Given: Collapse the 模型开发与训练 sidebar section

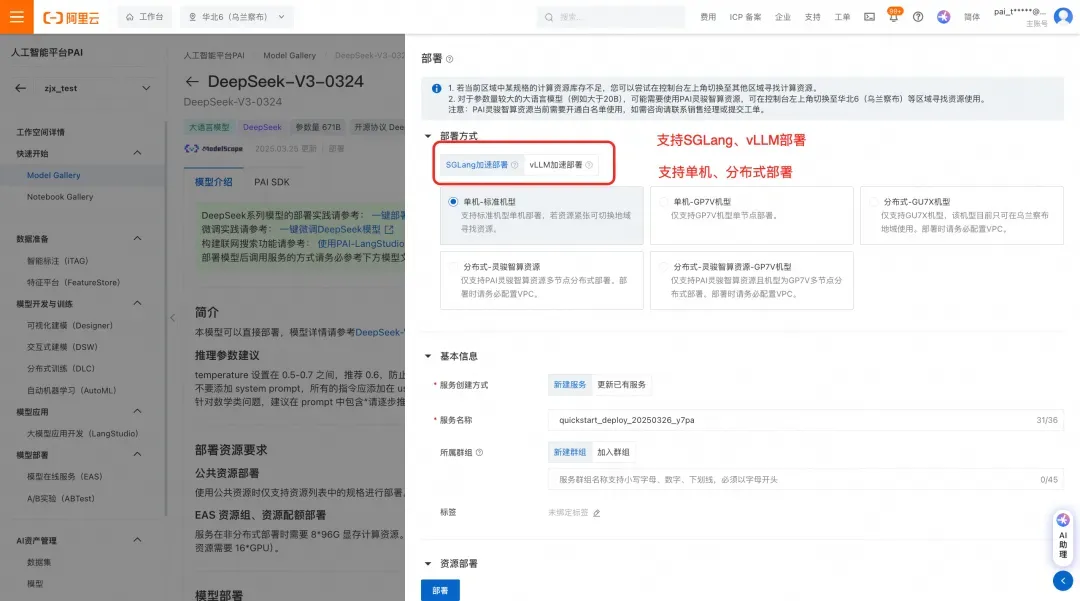Looking at the screenshot, I should pos(137,303).
